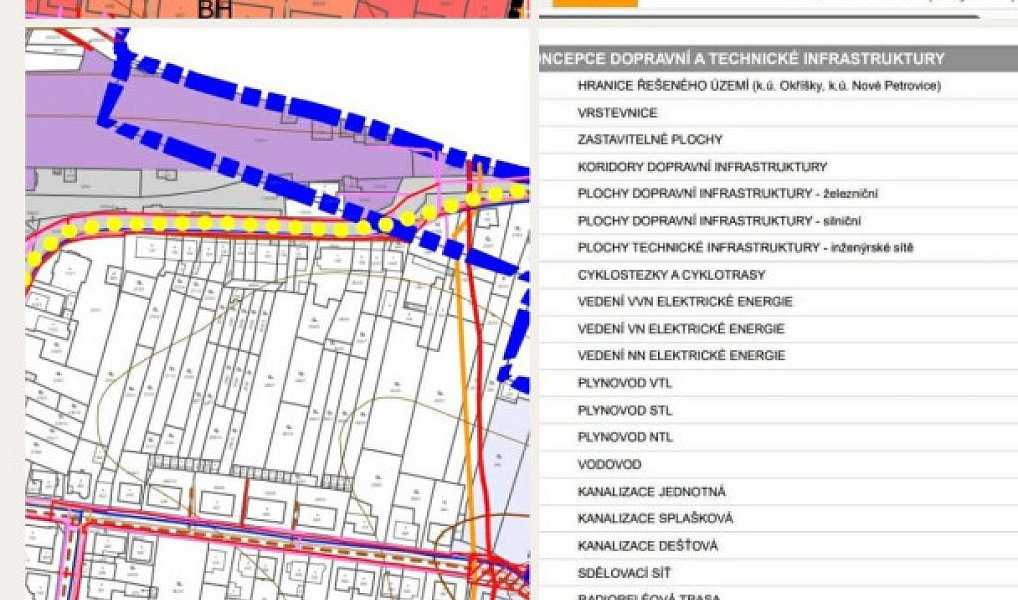Image resolution: width=1018 pixels, height=600 pixels.
Task: Pick the 'CYKLOSTEZKY A CYKLOTRASY' row
Action: click(778, 275)
